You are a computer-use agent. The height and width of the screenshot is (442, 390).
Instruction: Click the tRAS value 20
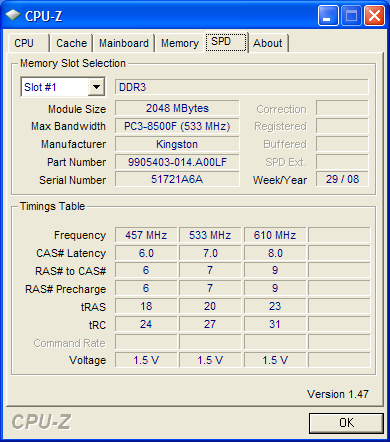[210, 306]
